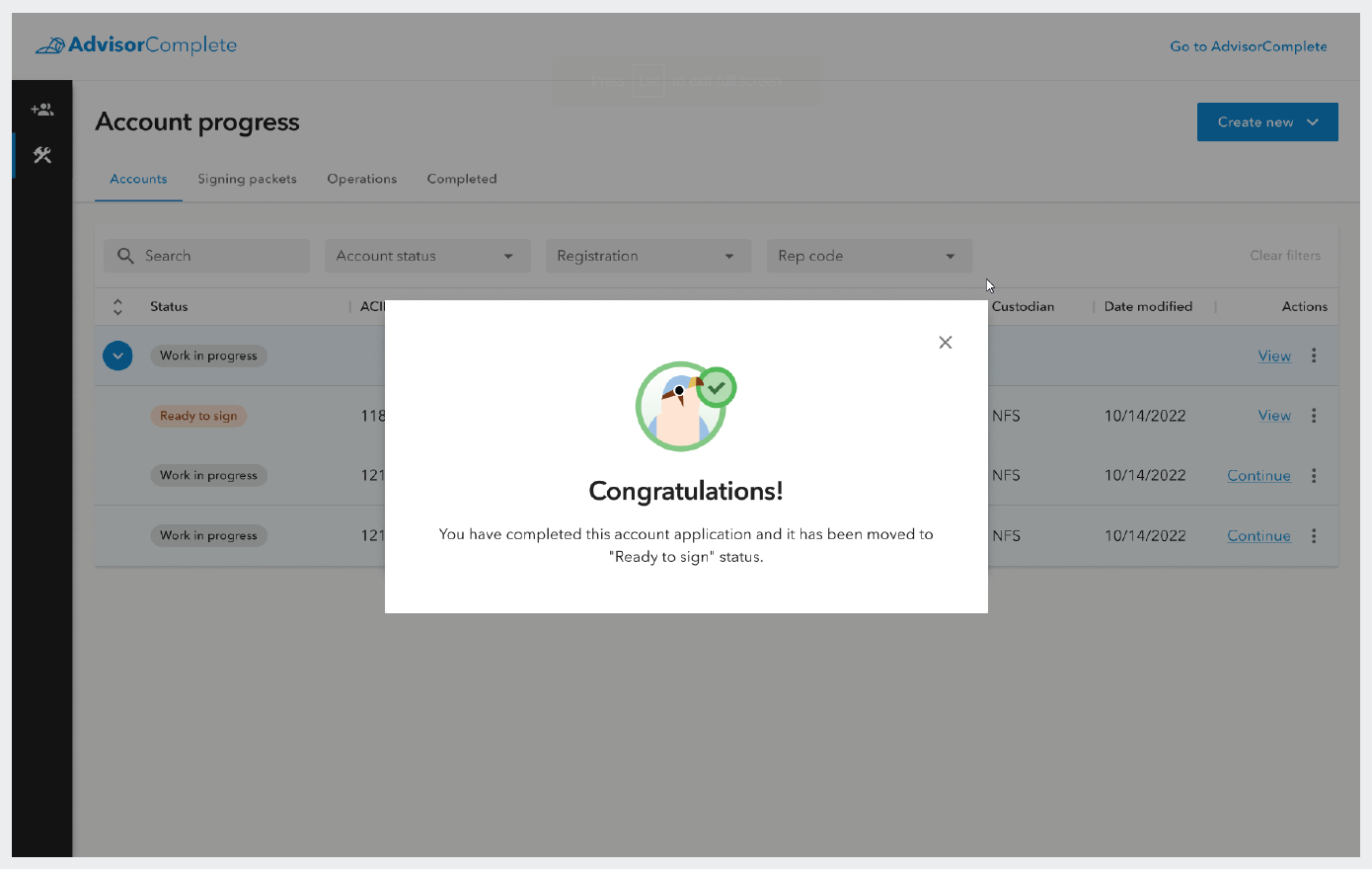Focus the Search input field
Image resolution: width=1372 pixels, height=870 pixels.
(217, 256)
